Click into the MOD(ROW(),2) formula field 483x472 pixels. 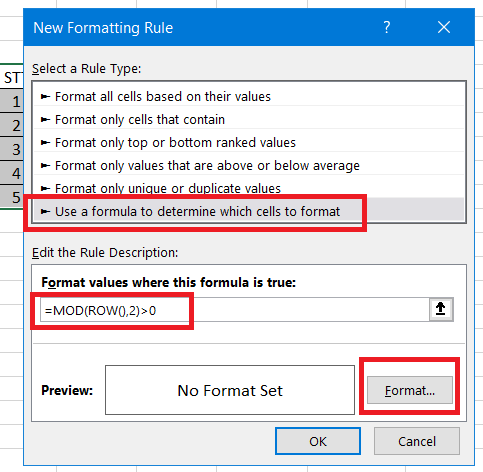[x=235, y=310]
